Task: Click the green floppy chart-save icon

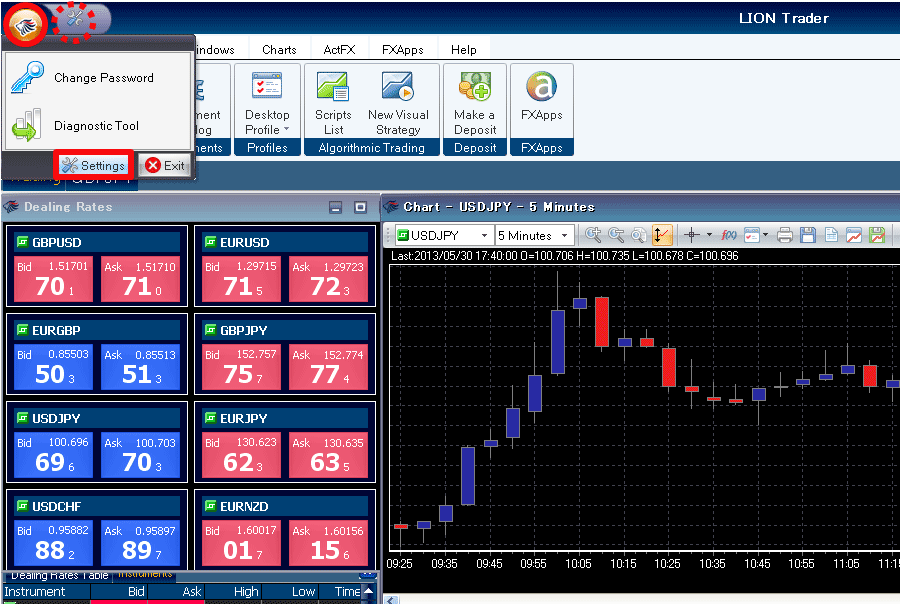Action: [876, 235]
